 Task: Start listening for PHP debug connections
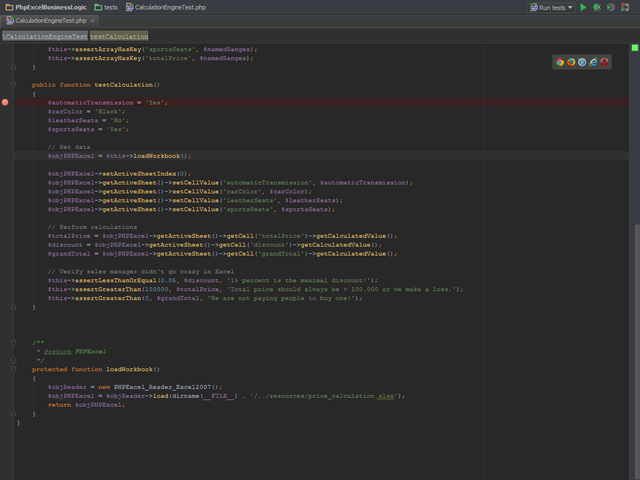(x=624, y=7)
